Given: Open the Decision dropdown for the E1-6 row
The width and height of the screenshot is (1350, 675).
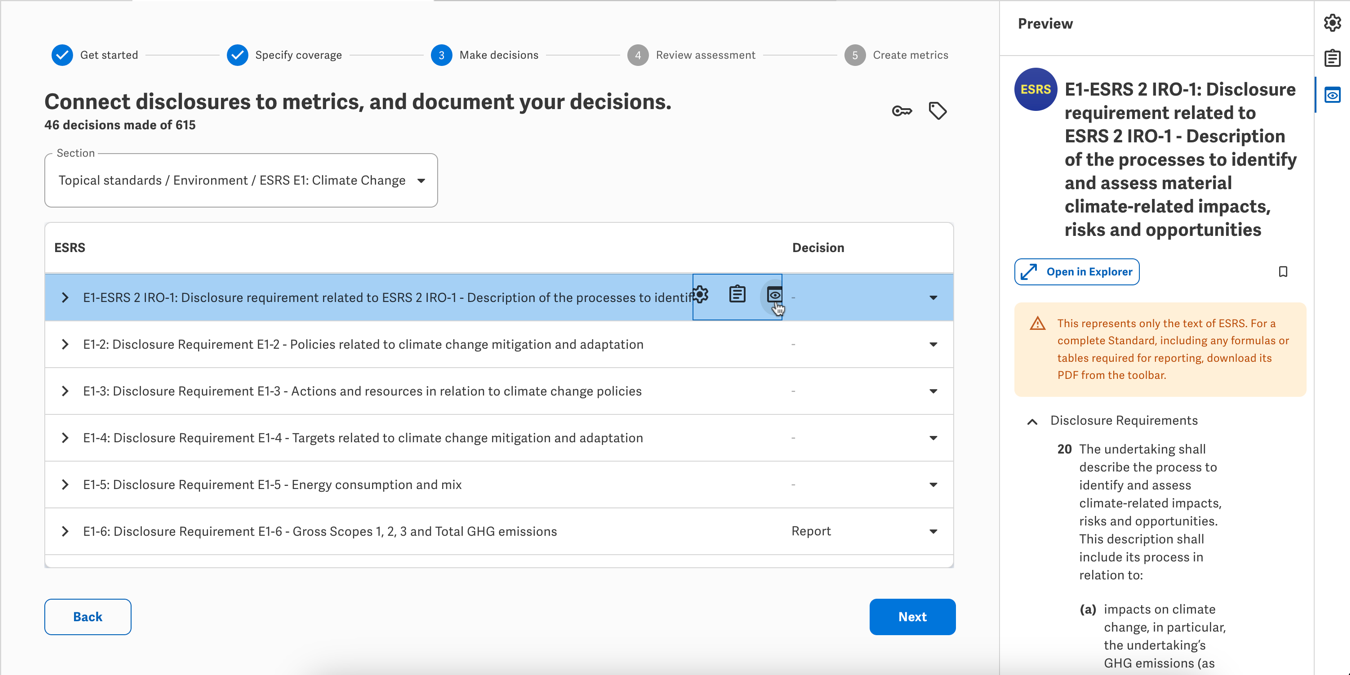Looking at the screenshot, I should (x=932, y=532).
